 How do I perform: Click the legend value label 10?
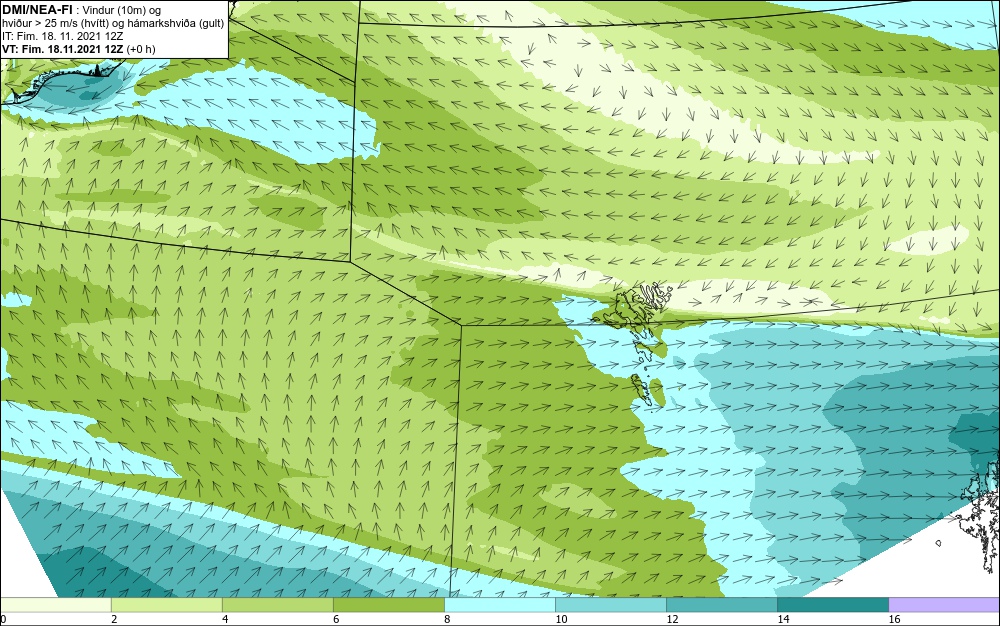pyautogui.click(x=561, y=619)
